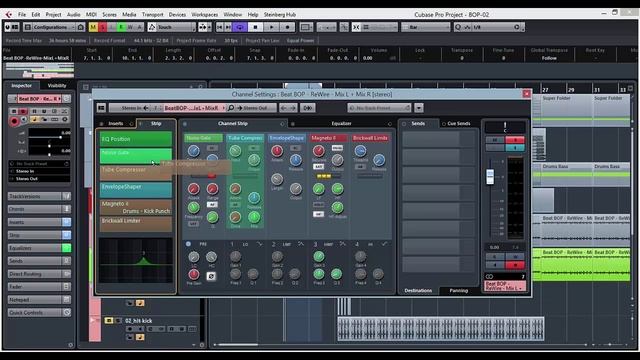
Task: Click the Quantize apply icon in toolbar
Action: (x=458, y=27)
